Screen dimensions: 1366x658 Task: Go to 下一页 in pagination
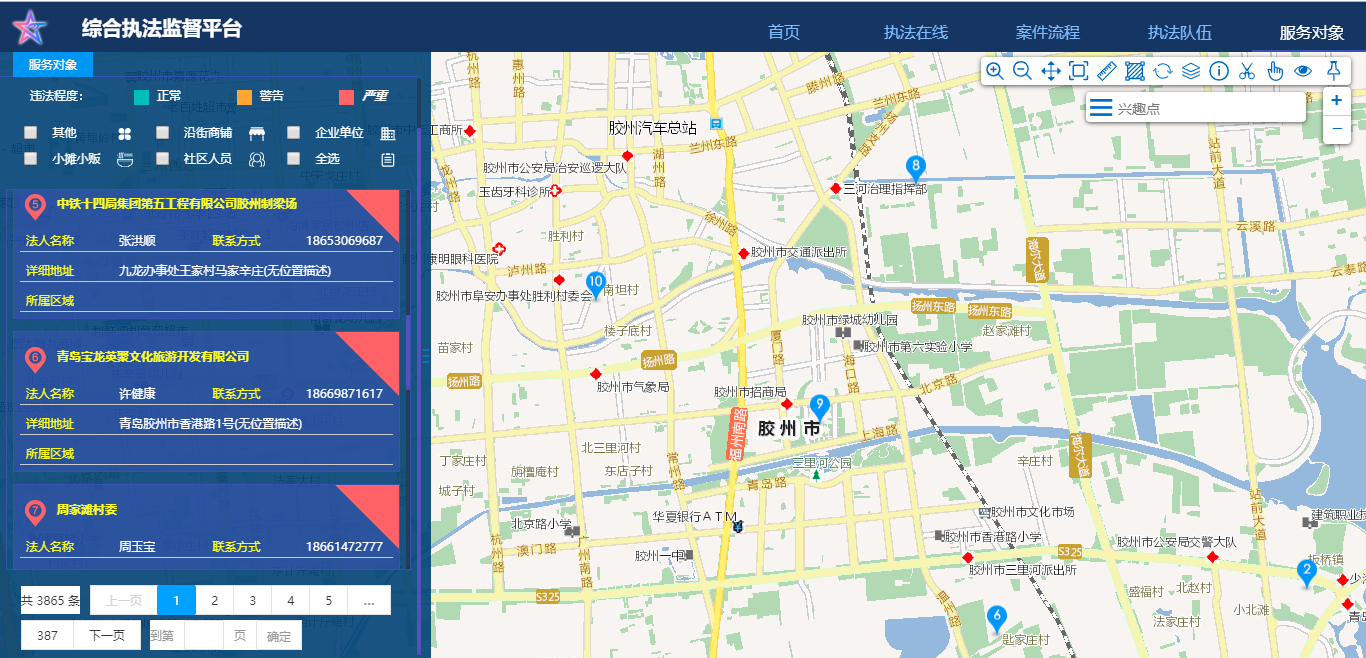pos(107,635)
